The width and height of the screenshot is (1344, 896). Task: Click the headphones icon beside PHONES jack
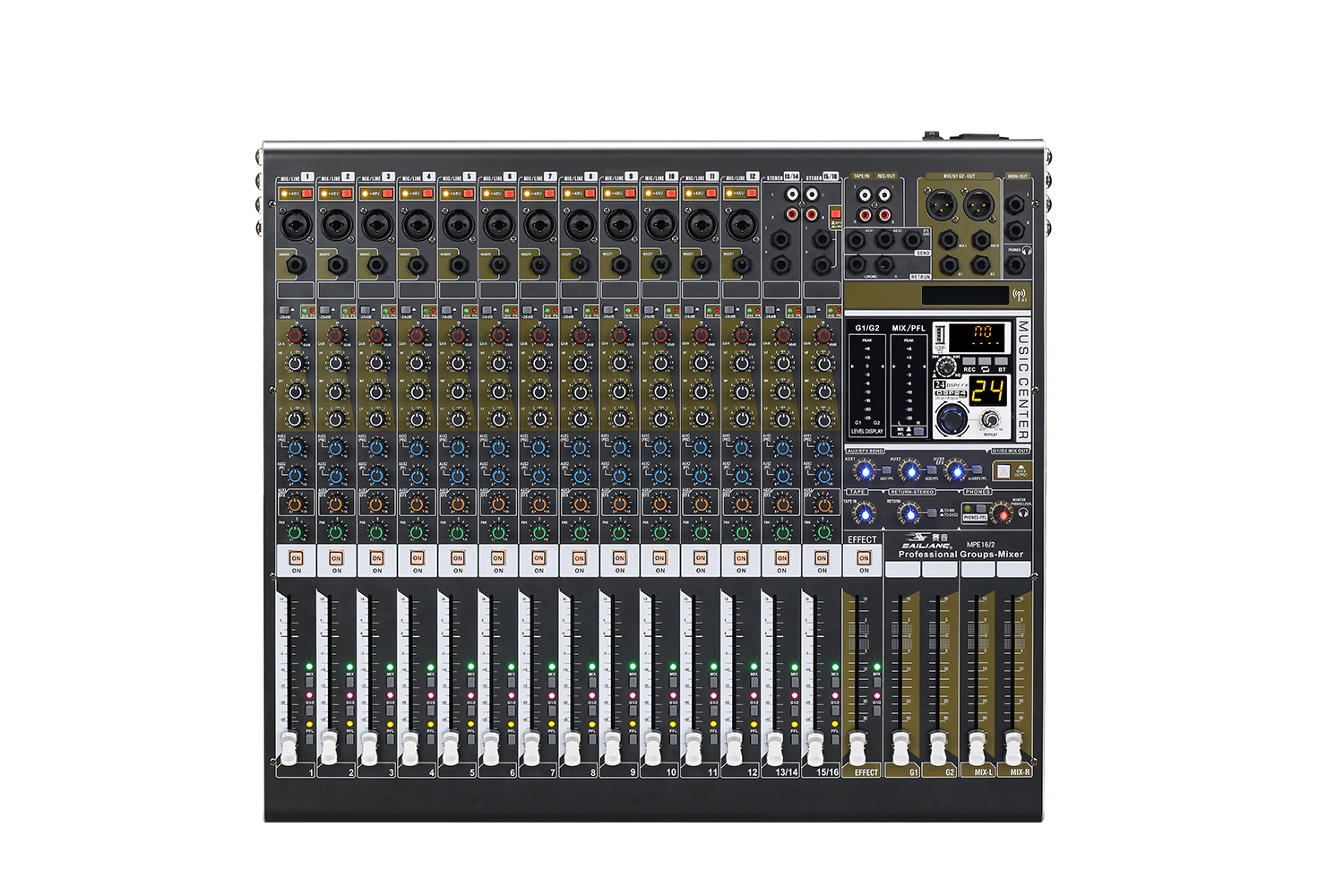tap(1027, 250)
